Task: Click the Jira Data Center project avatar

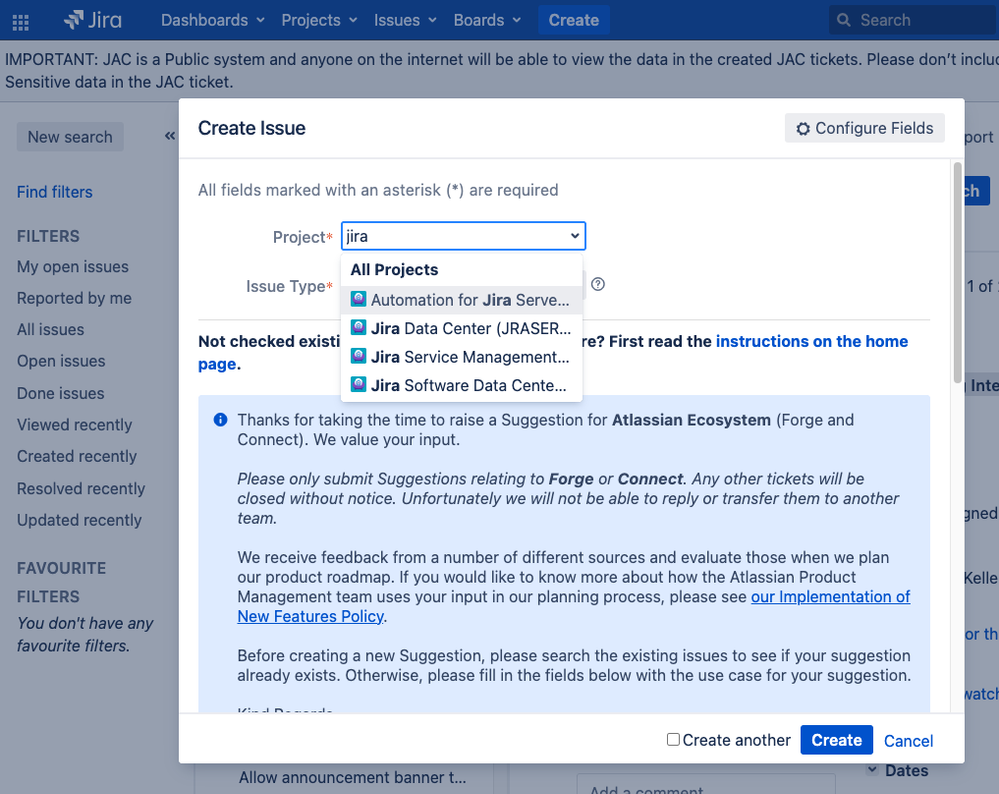Action: pos(359,328)
